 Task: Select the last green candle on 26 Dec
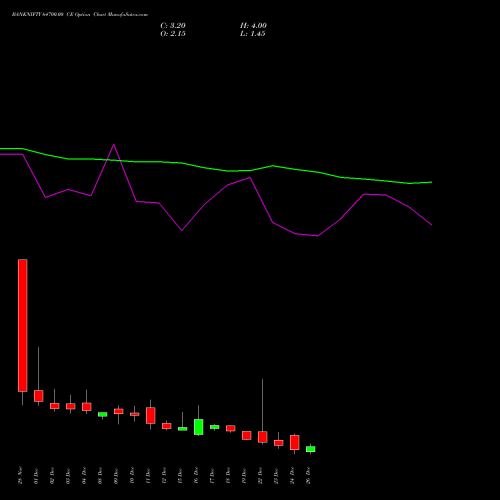(311, 449)
